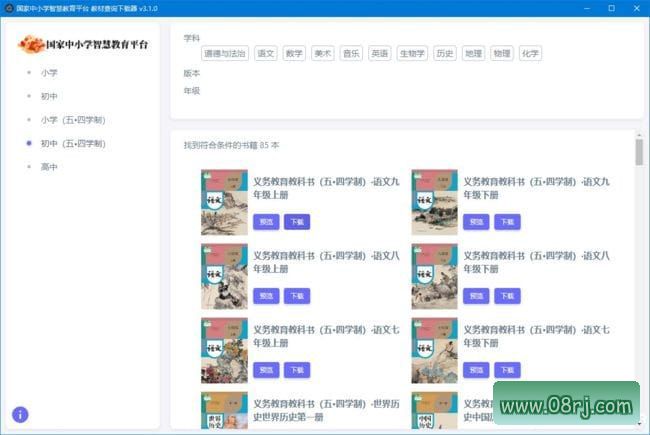The image size is (650, 435).
Task: Filter by subject 英语
Action: [380, 53]
